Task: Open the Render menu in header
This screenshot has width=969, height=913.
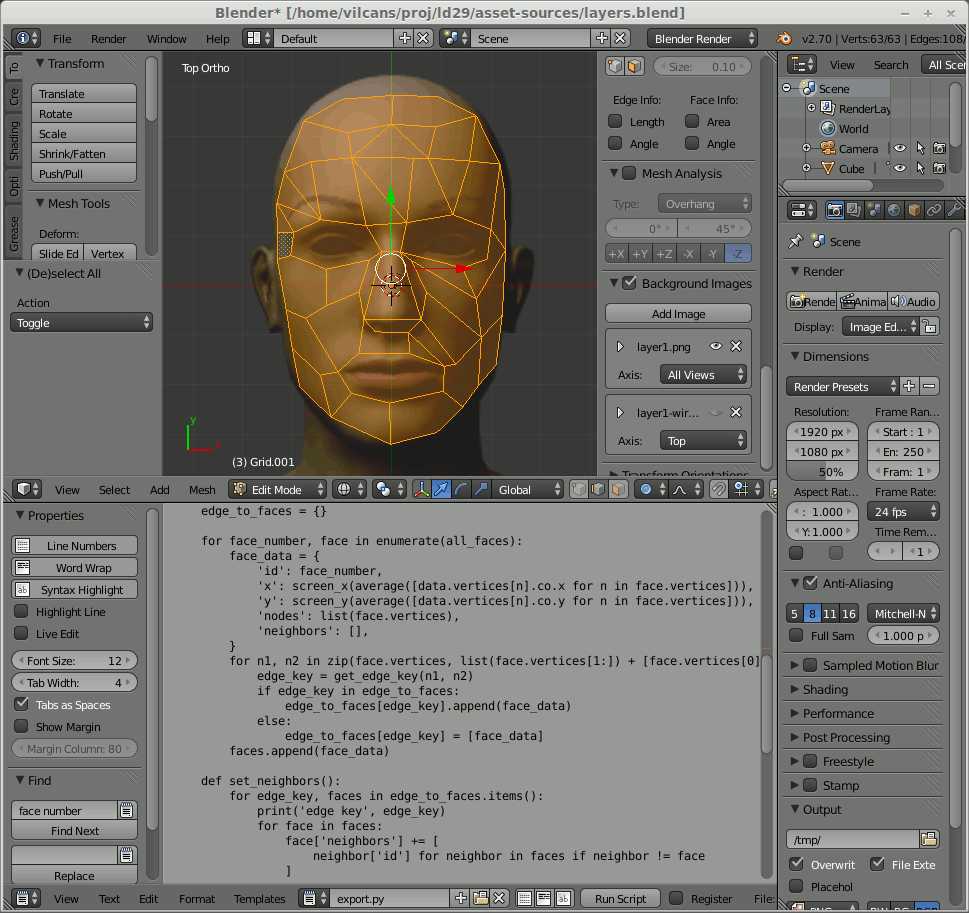Action: pyautogui.click(x=108, y=38)
